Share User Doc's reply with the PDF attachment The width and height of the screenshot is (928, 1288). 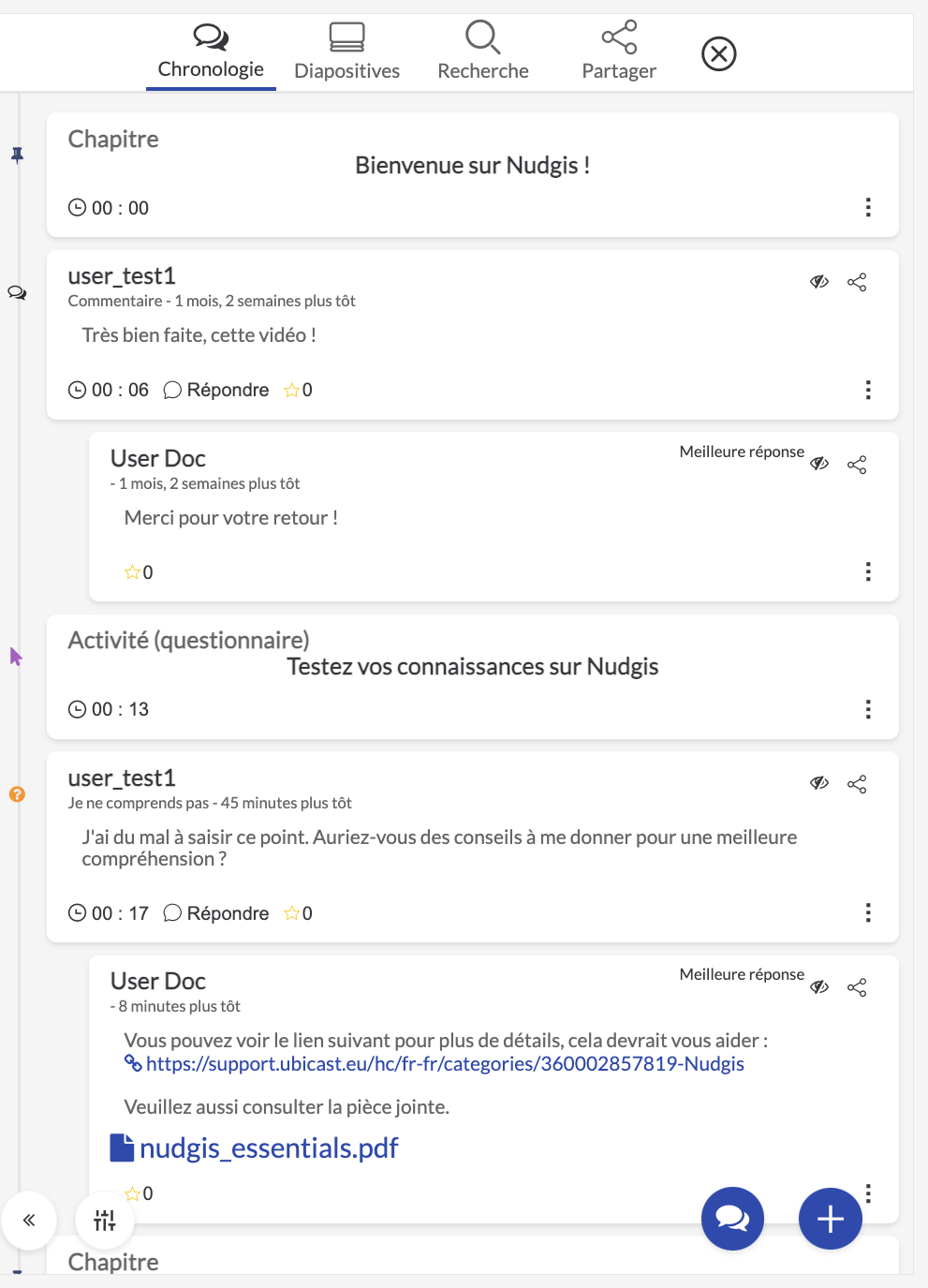857,987
